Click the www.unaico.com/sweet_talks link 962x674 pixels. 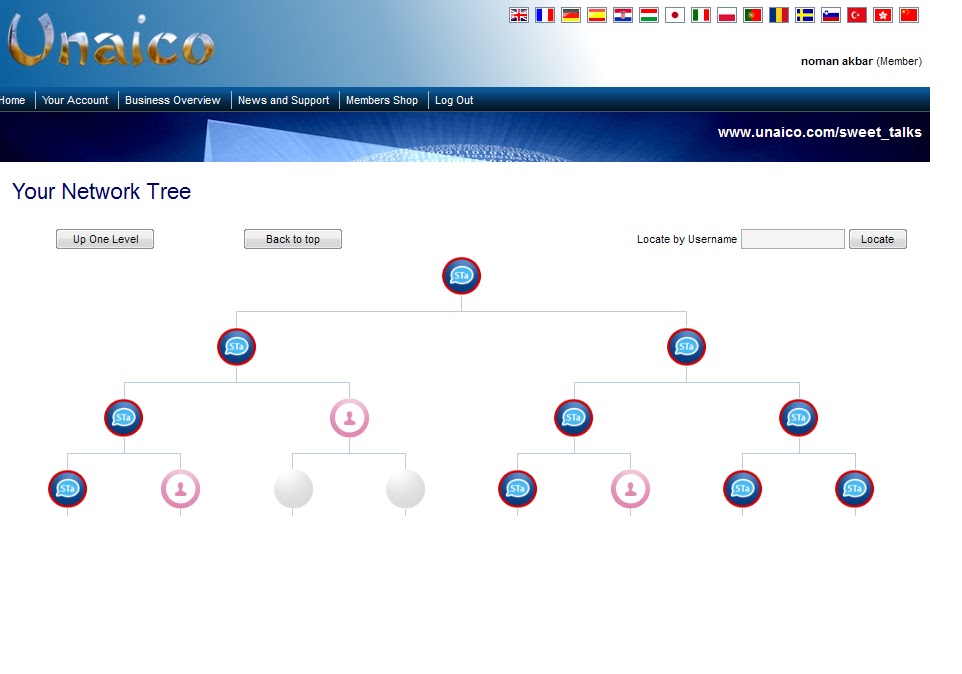click(x=820, y=132)
